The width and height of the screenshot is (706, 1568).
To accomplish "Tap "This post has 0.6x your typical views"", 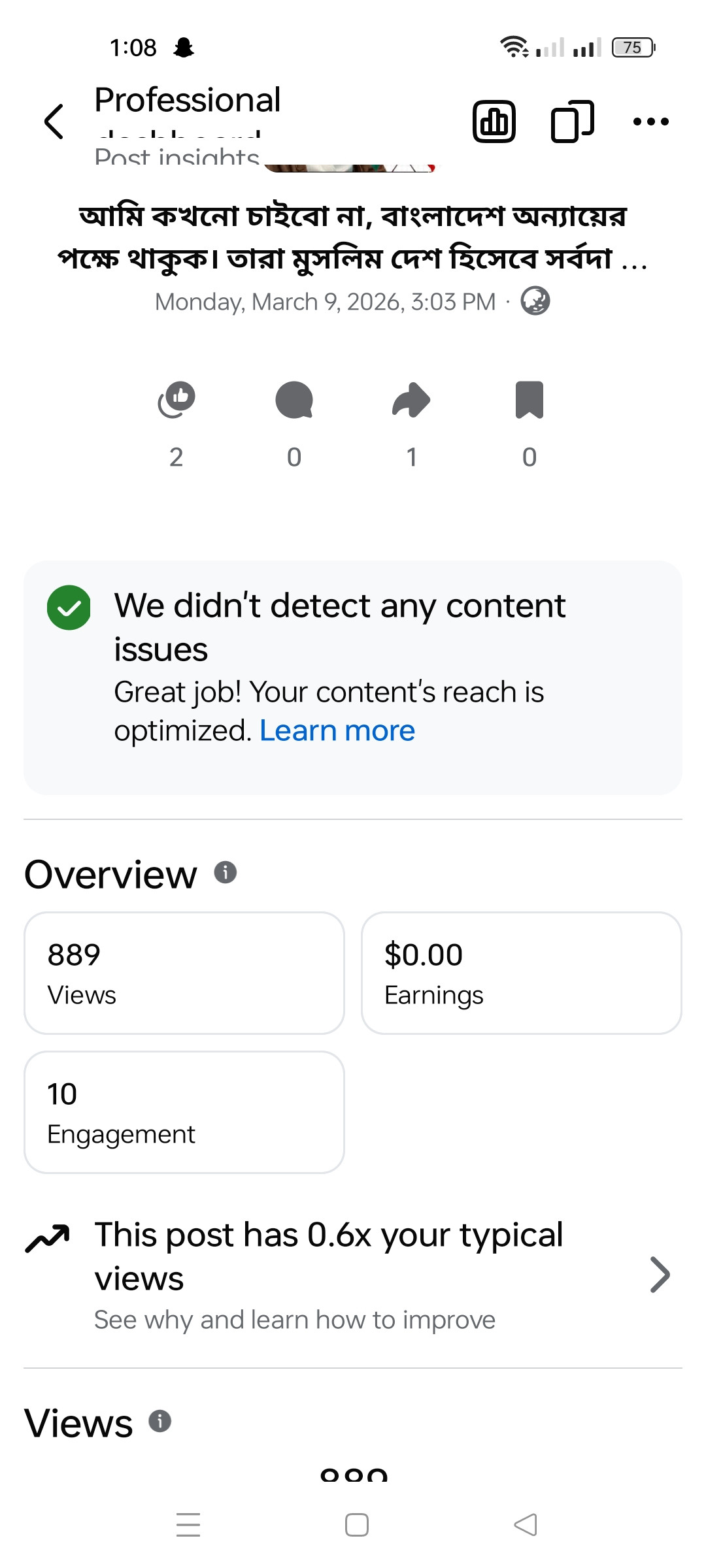I will [328, 1256].
